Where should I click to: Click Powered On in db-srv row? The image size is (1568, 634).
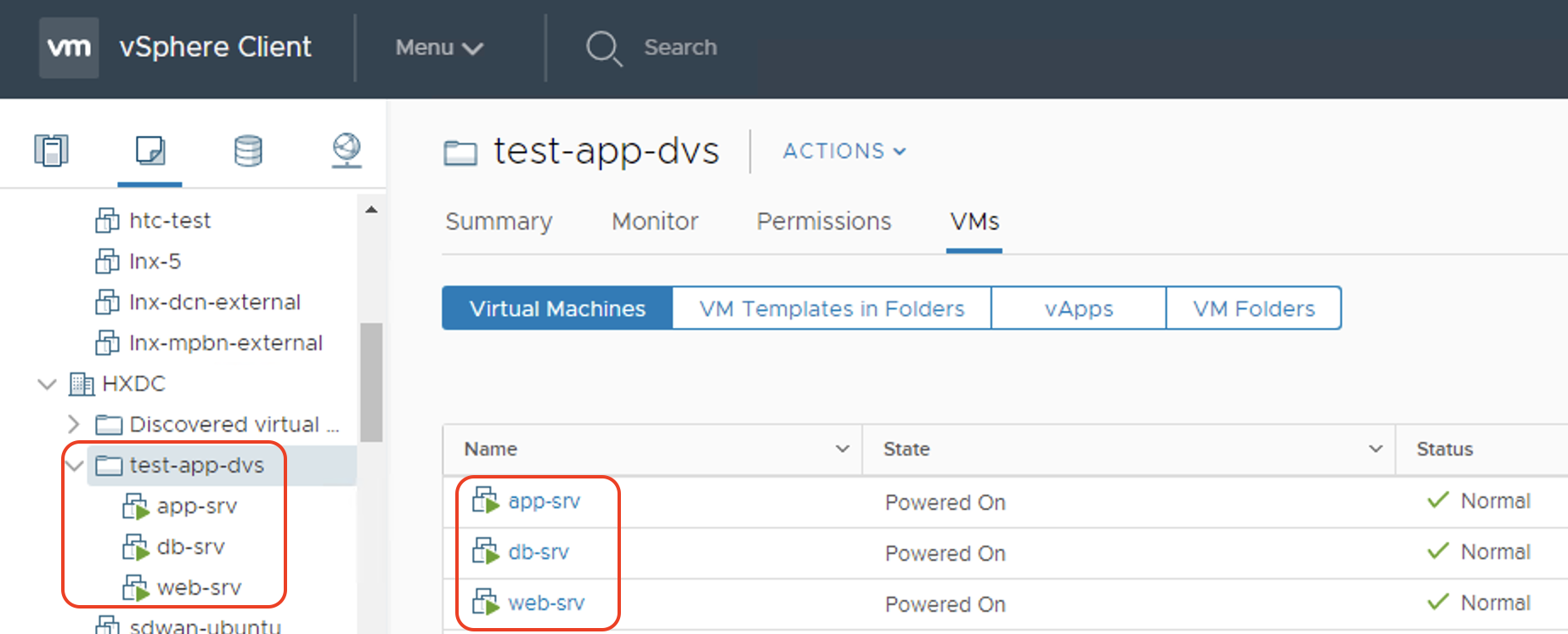point(945,553)
